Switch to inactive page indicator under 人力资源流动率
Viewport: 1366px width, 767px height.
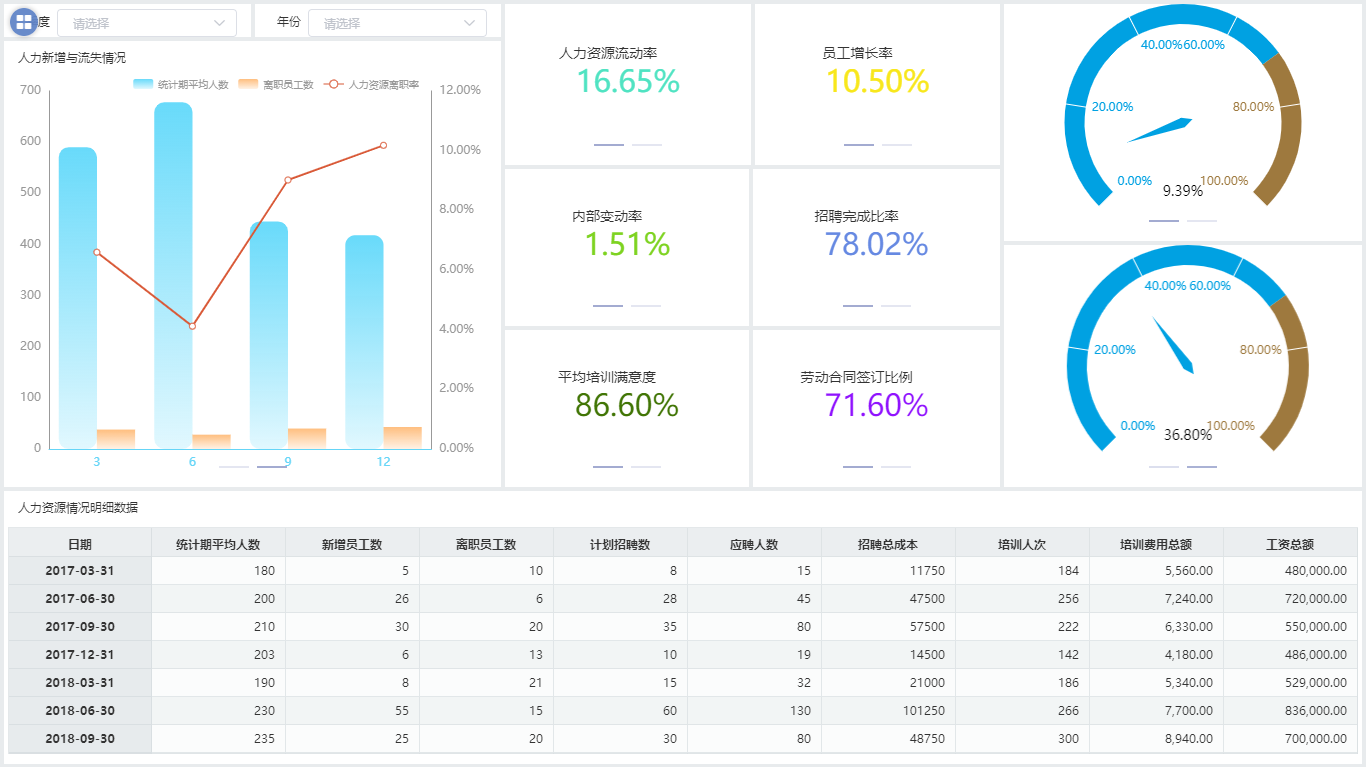click(x=646, y=145)
